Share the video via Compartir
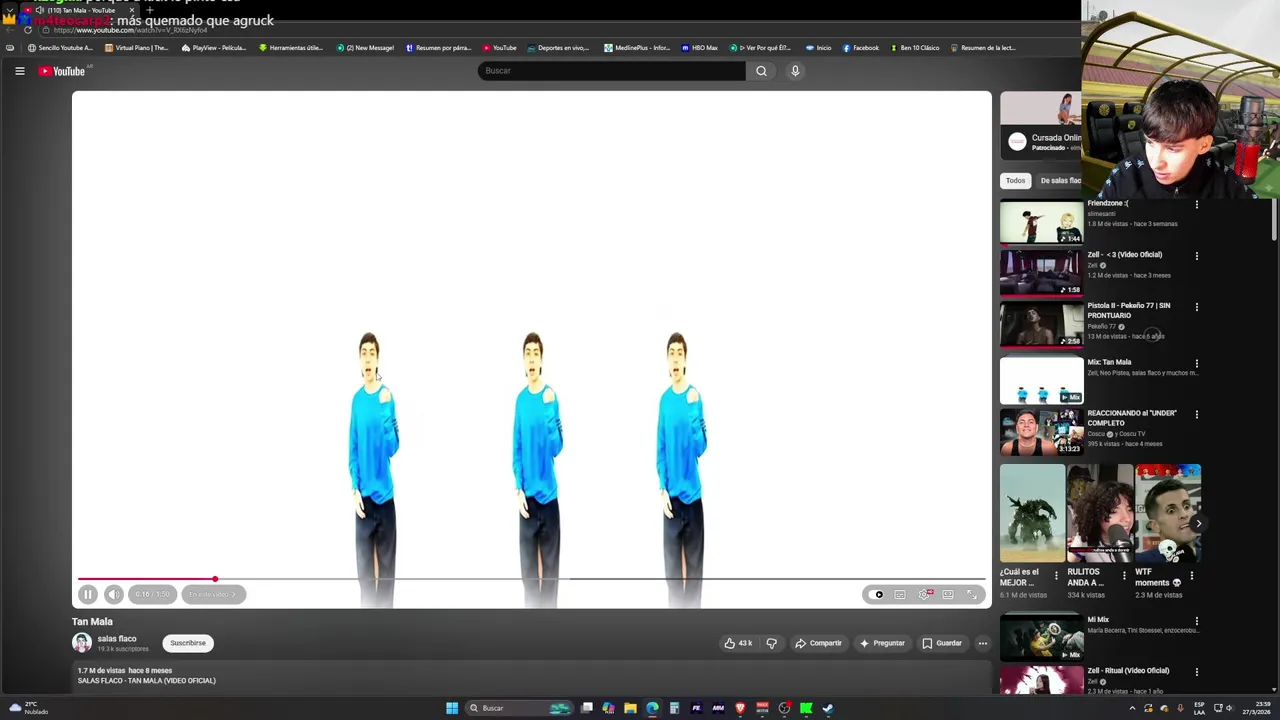 click(818, 643)
